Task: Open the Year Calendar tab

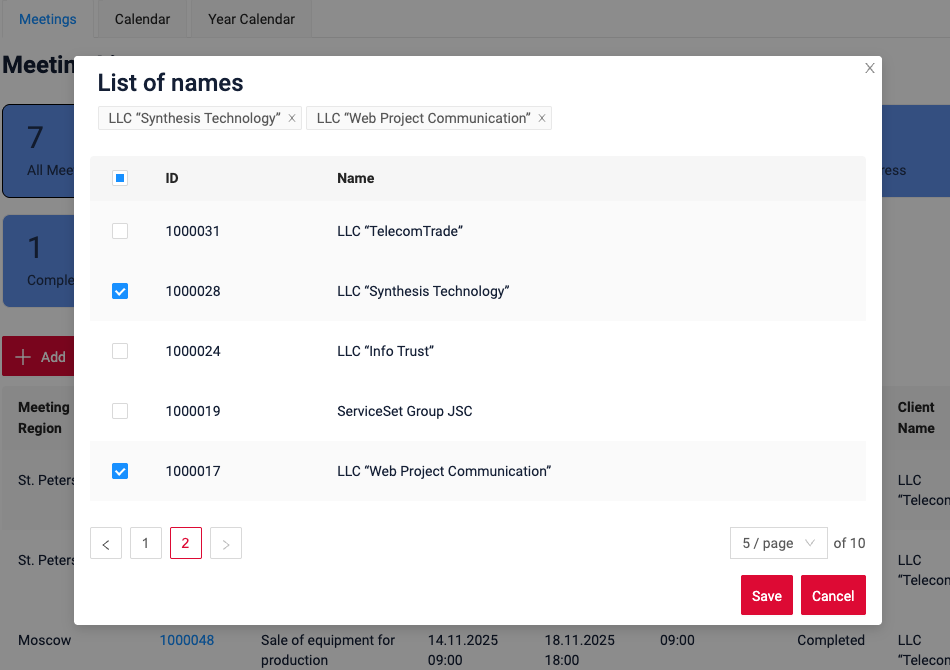Action: 251,19
